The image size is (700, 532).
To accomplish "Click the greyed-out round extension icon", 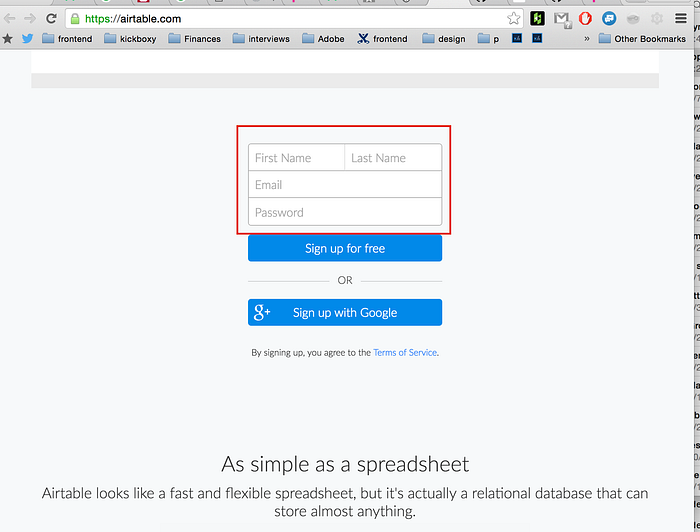I will click(633, 19).
